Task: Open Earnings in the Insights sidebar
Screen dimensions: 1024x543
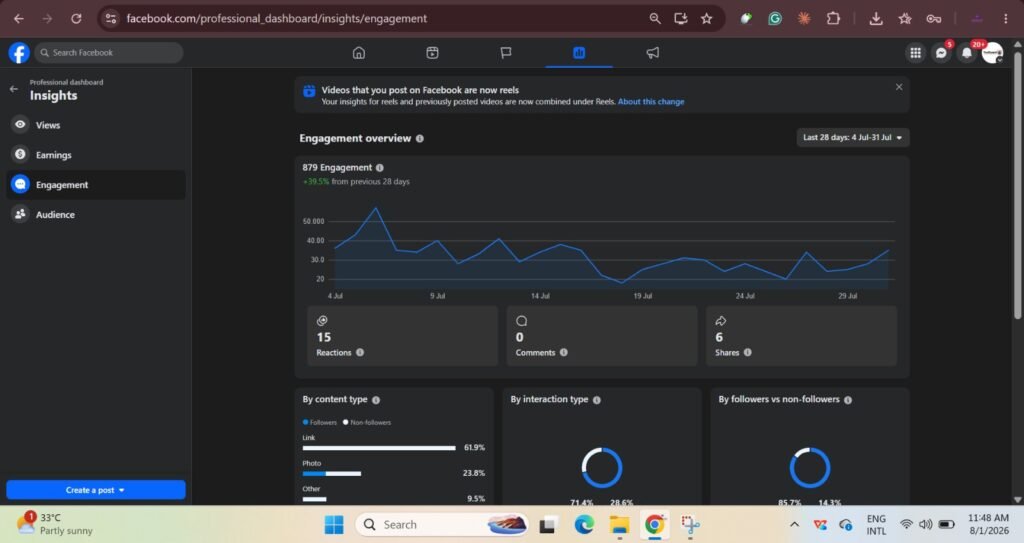Action: (96, 155)
